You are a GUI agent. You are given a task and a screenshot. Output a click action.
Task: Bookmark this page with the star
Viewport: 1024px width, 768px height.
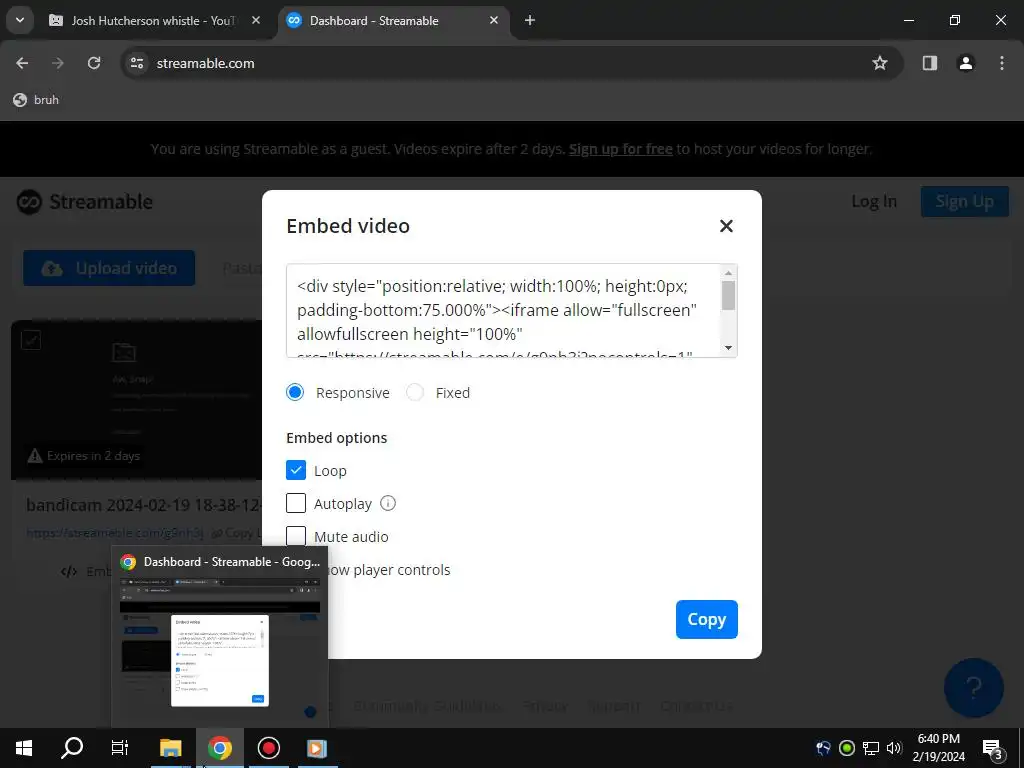point(880,63)
